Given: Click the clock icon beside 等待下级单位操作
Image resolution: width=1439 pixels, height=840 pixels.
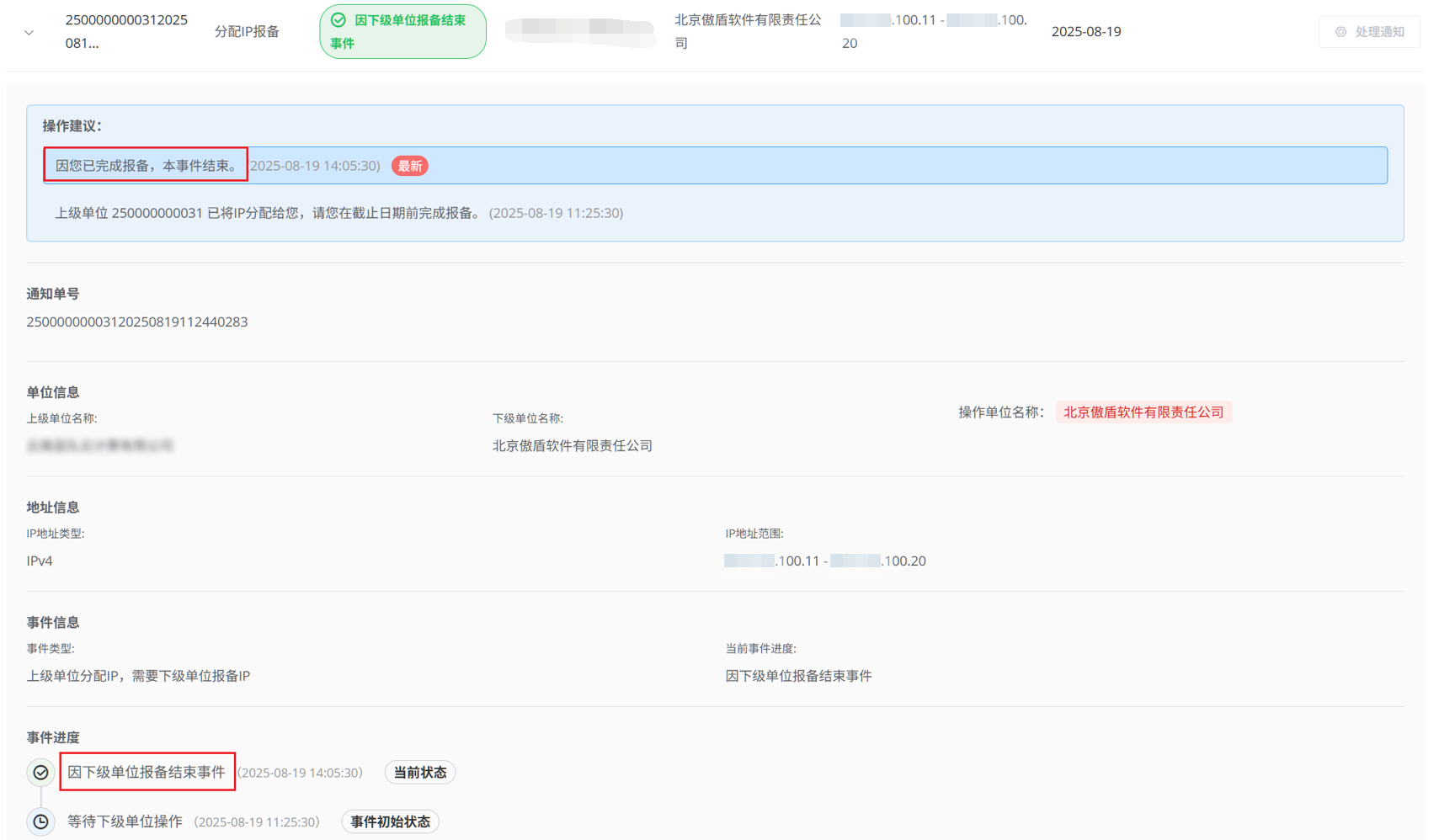Looking at the screenshot, I should click(40, 821).
